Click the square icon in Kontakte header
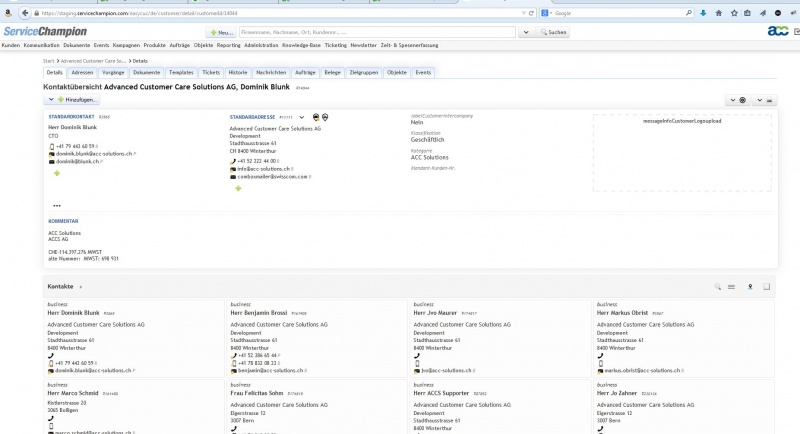The image size is (800, 434). pos(766,287)
